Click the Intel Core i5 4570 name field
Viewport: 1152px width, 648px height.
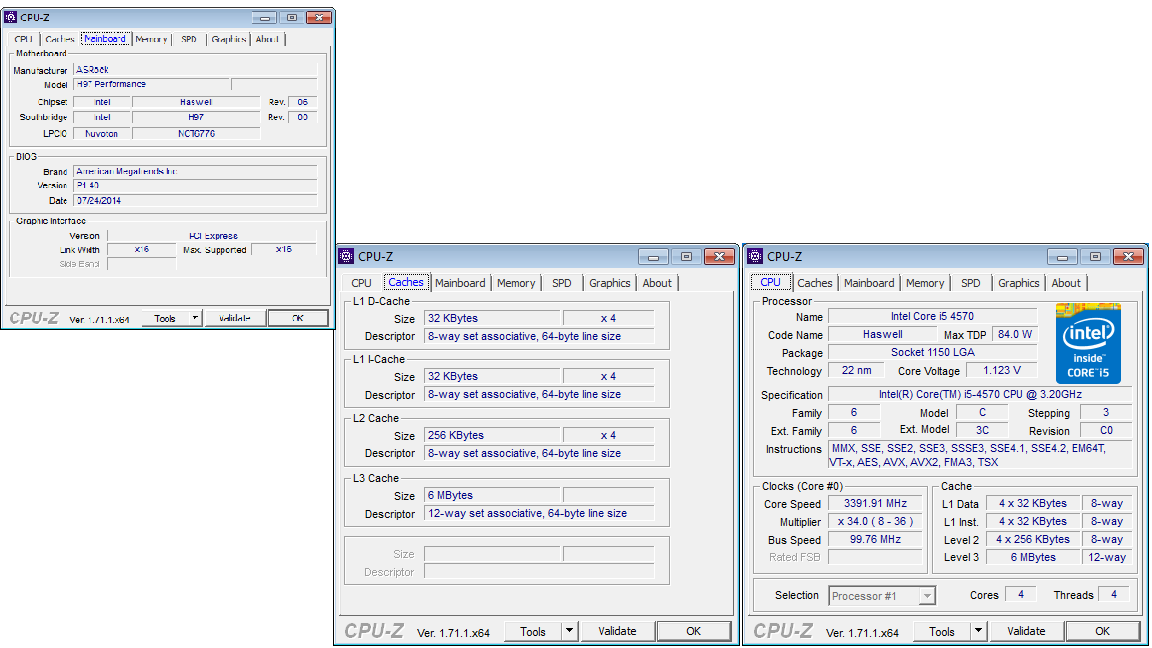[932, 316]
